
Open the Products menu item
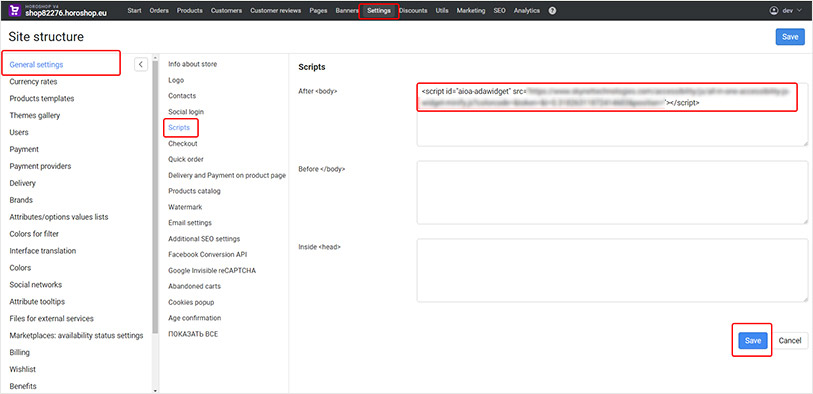pos(190,10)
